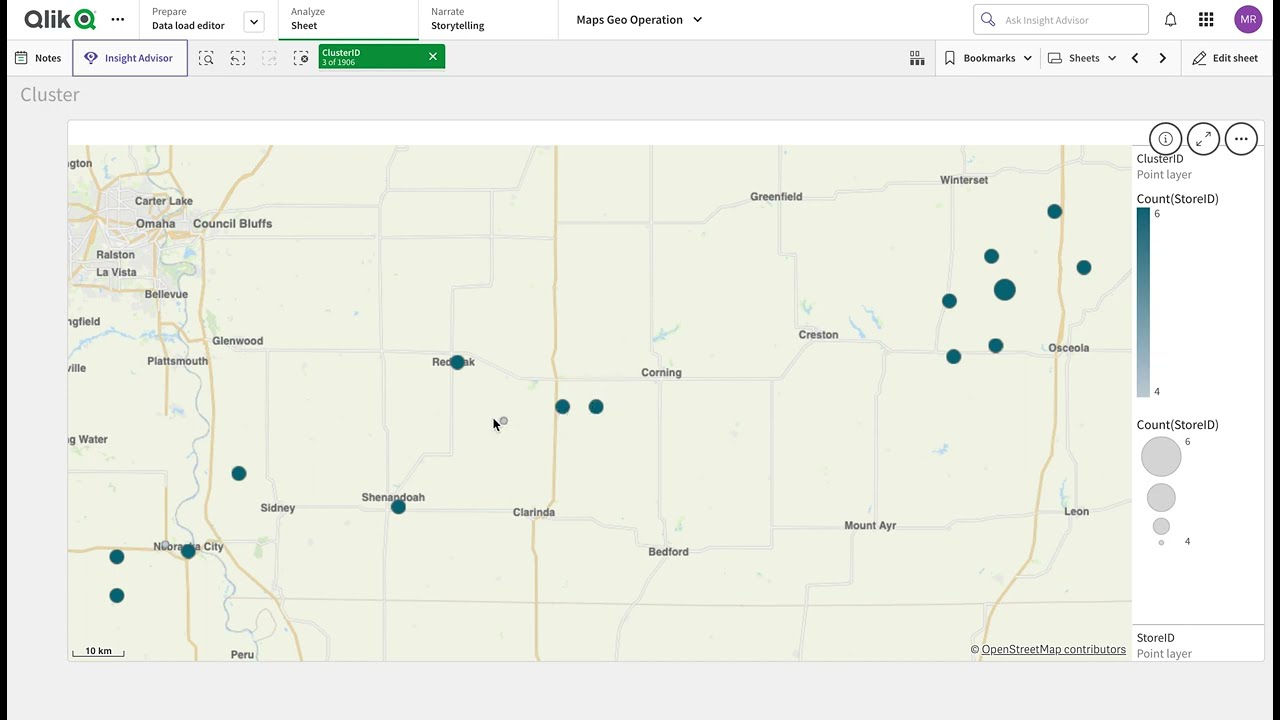Image resolution: width=1280 pixels, height=720 pixels.
Task: Open the selections tool grid icon
Action: [917, 58]
